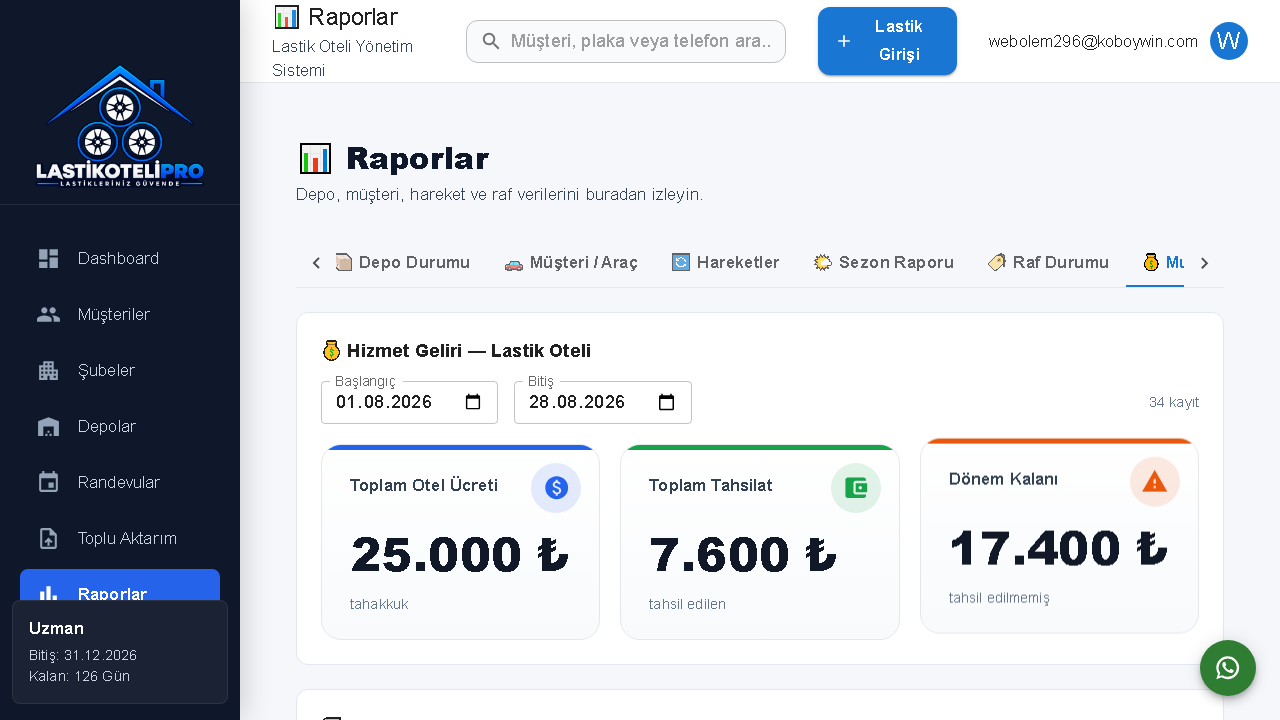1280x720 pixels.
Task: Click the Randevular calendar icon
Action: coord(48,482)
